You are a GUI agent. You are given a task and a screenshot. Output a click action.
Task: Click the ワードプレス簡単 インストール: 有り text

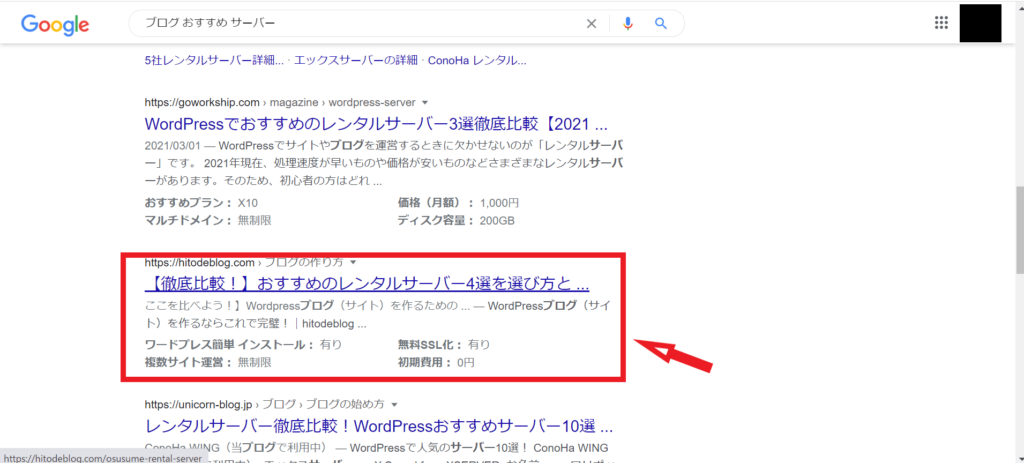point(243,344)
